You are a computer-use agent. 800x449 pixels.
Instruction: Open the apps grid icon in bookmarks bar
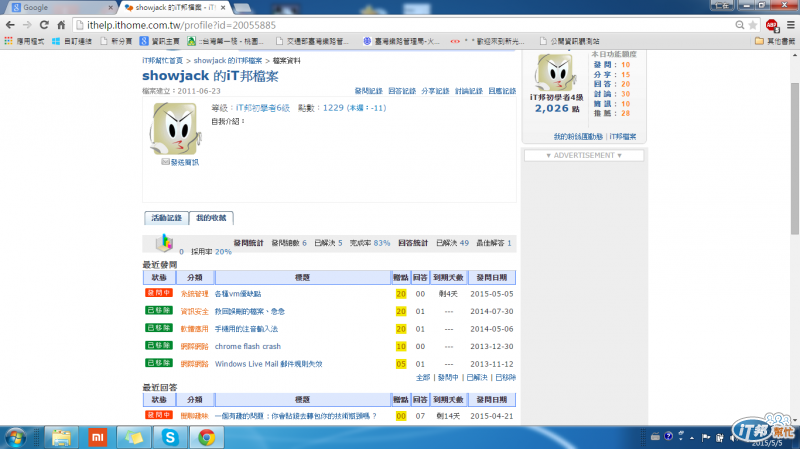coord(8,41)
